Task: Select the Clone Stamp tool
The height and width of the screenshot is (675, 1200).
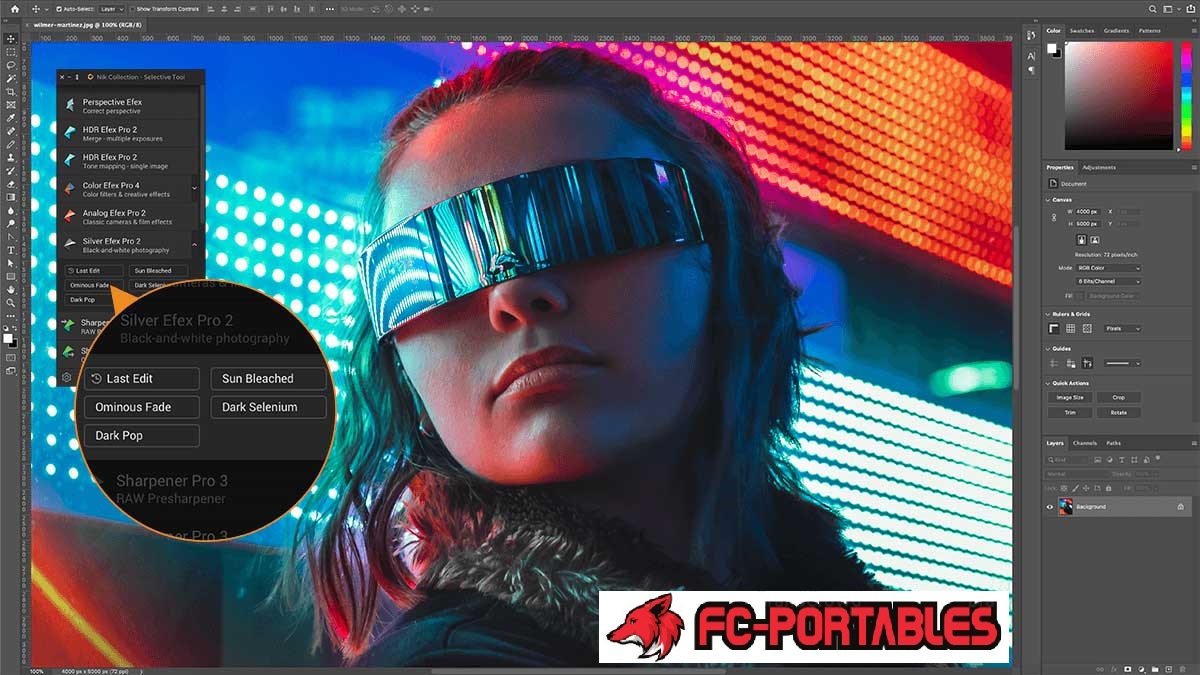Action: (x=12, y=157)
